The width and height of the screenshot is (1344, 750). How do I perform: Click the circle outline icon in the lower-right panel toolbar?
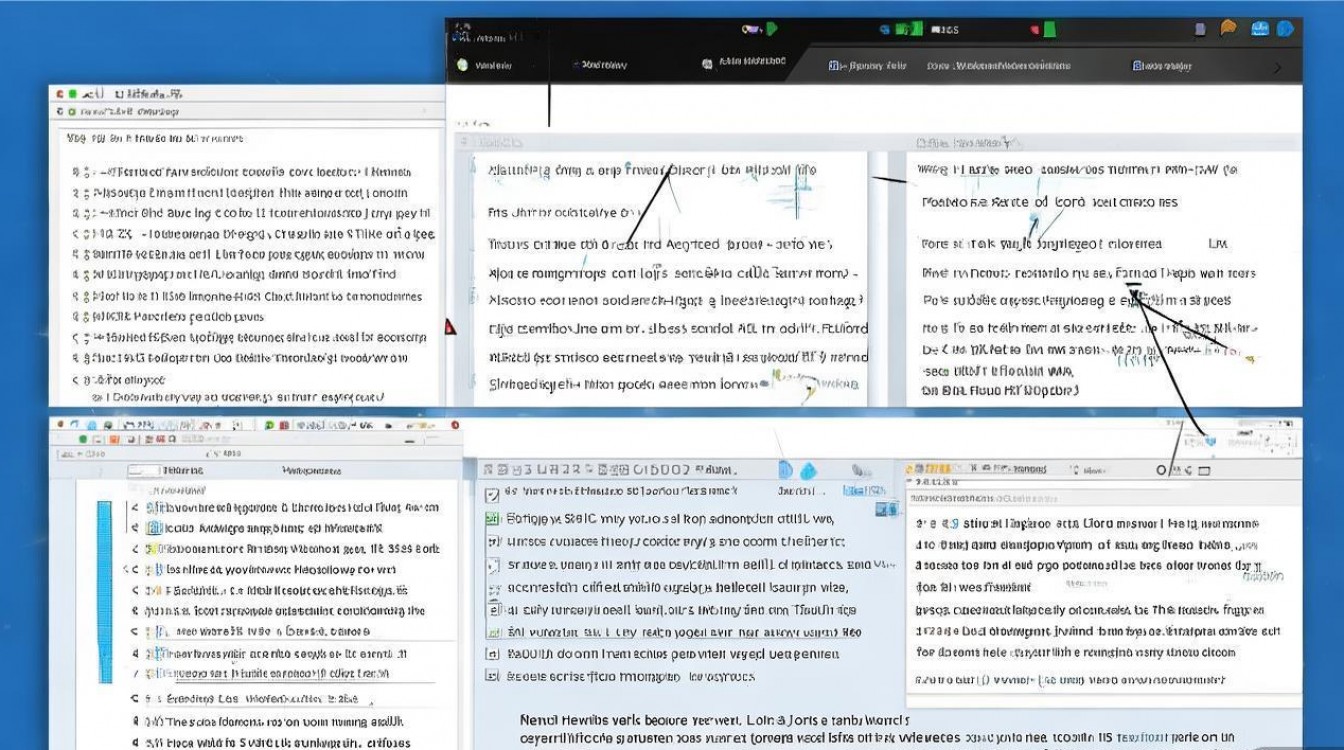click(x=1162, y=470)
